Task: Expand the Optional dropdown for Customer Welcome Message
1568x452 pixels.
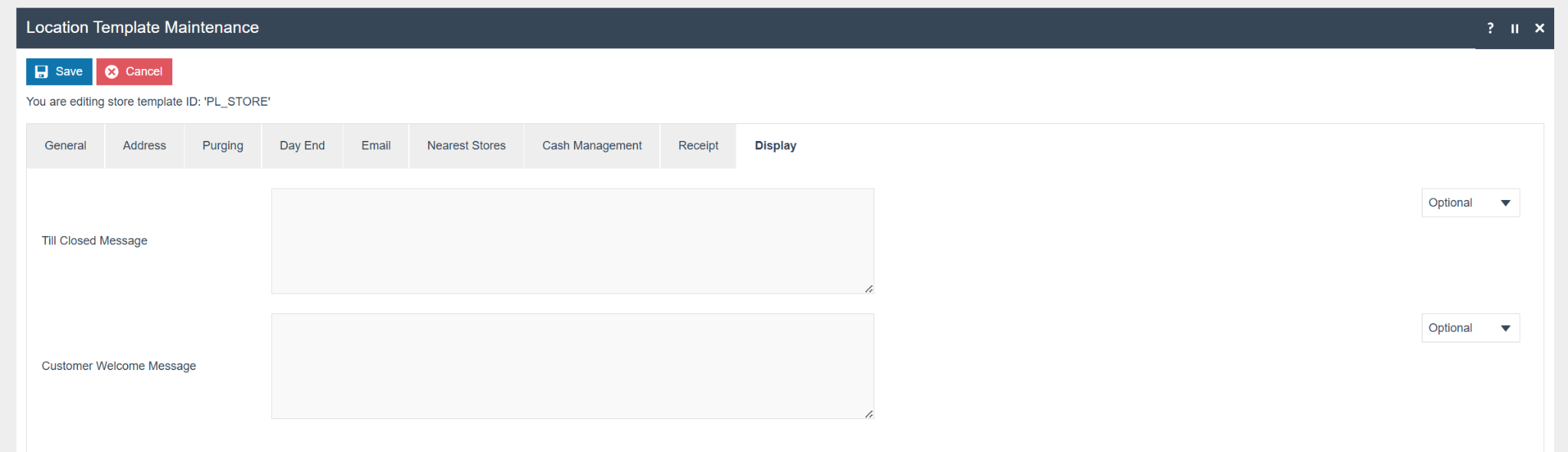Action: point(1470,328)
